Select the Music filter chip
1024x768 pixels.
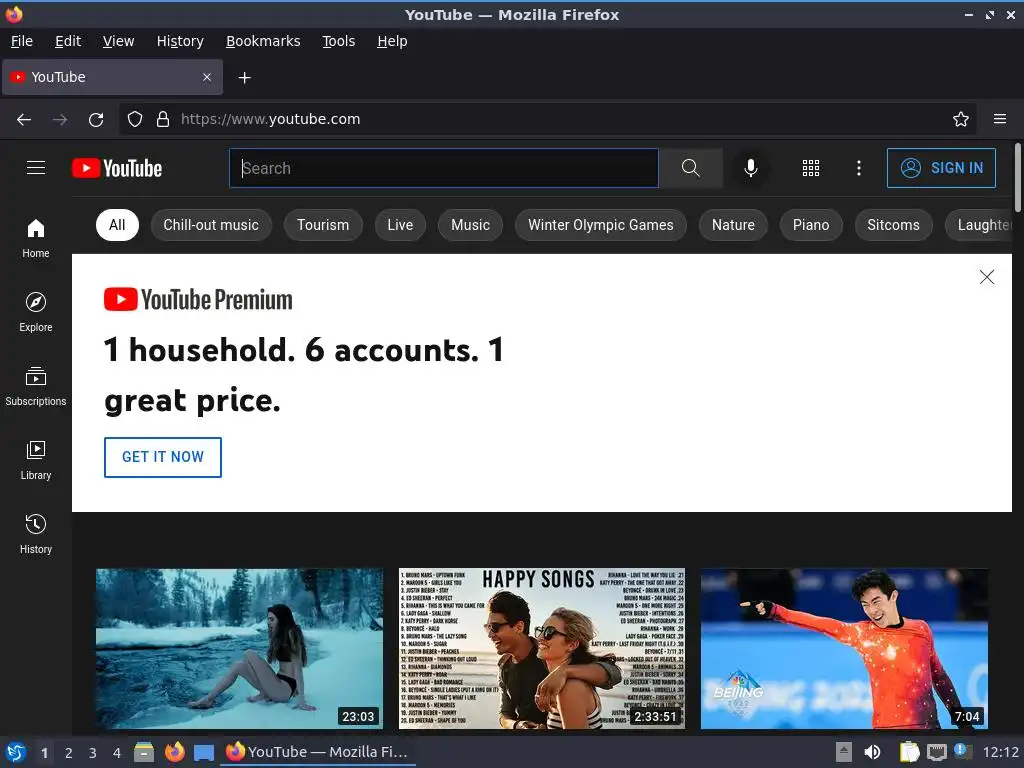470,225
